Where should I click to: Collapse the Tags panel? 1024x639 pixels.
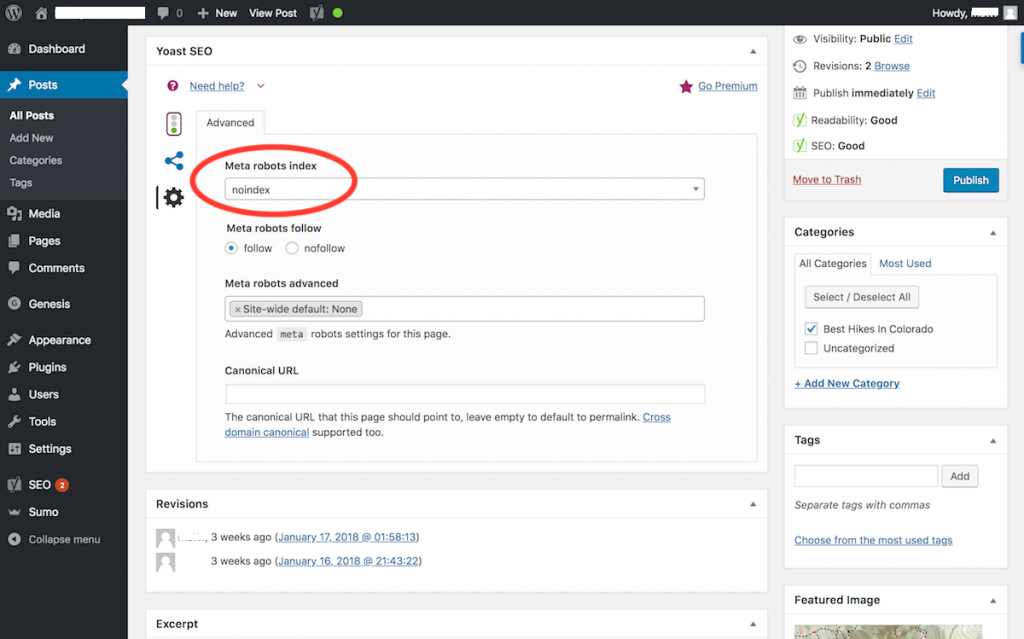click(993, 441)
